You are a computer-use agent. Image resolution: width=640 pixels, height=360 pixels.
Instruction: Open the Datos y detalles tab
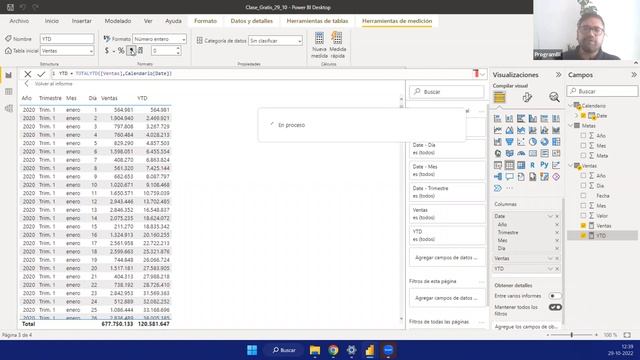coord(251,21)
